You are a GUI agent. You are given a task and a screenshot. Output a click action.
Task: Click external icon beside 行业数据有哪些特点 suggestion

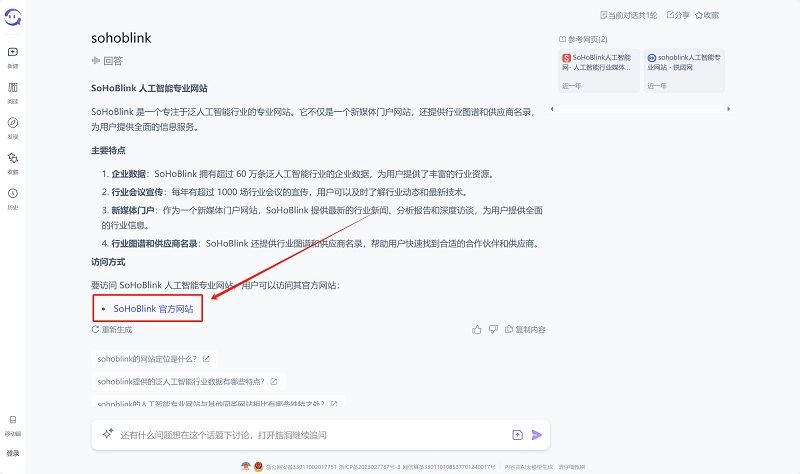click(x=274, y=382)
